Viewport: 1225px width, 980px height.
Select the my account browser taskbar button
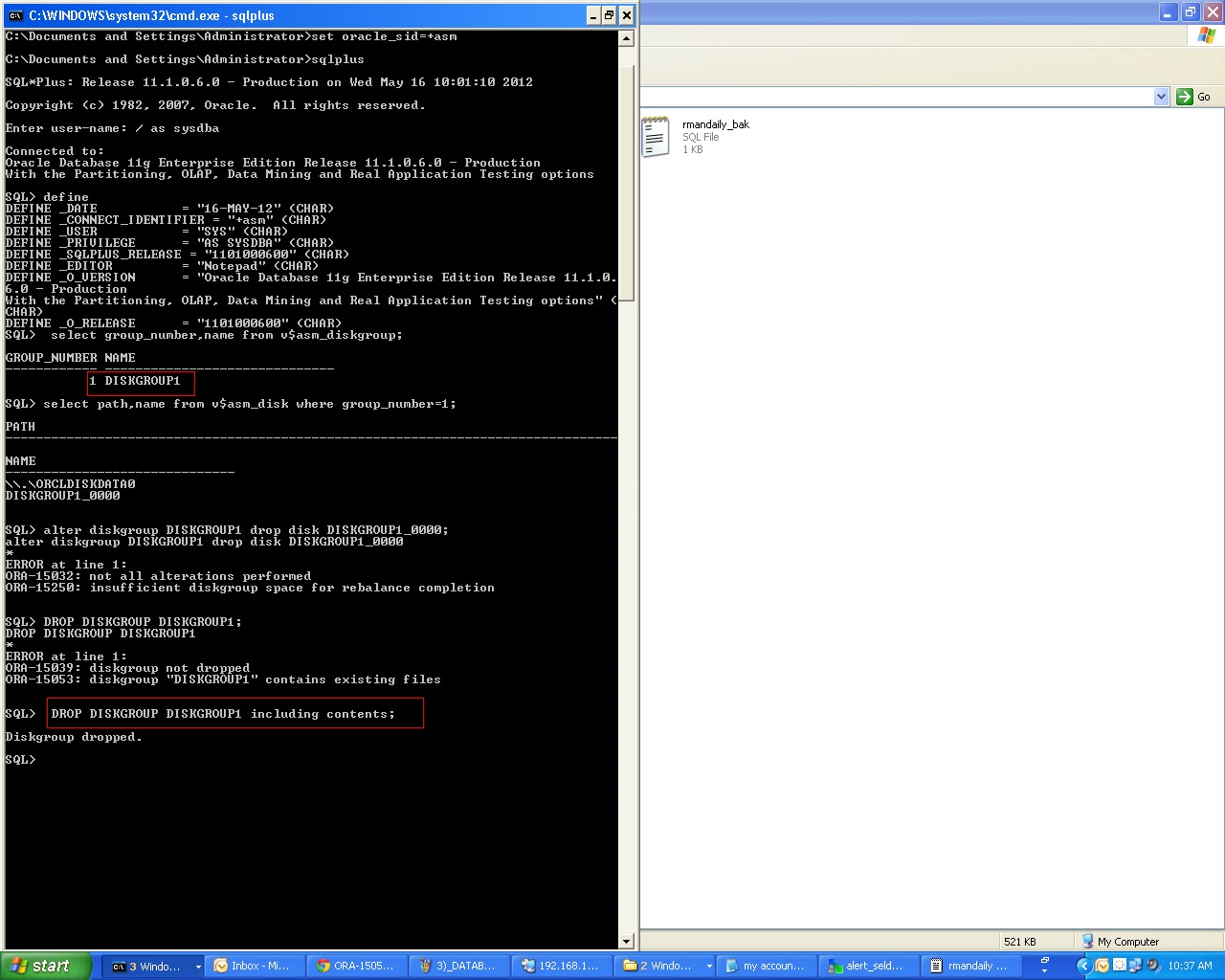(766, 966)
